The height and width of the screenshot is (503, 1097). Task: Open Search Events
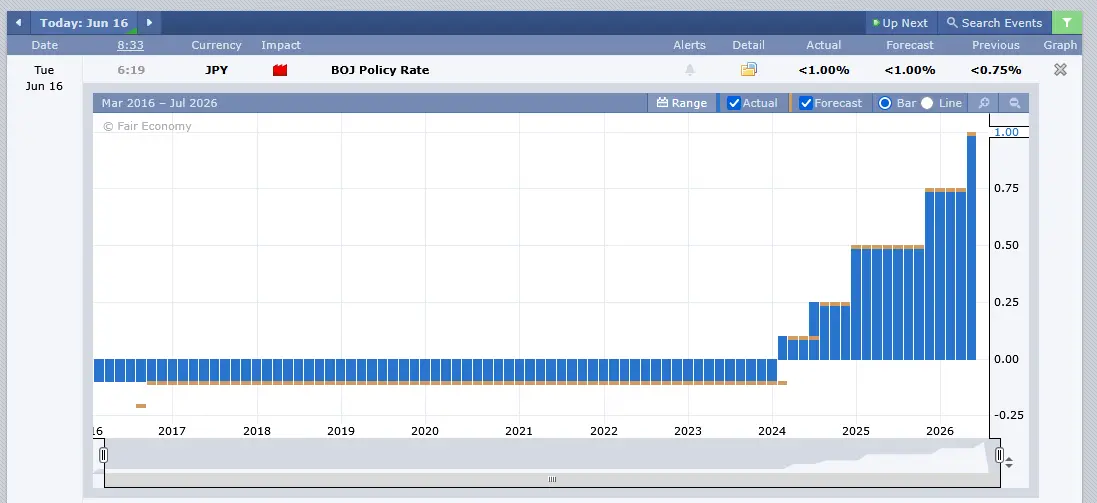click(994, 22)
